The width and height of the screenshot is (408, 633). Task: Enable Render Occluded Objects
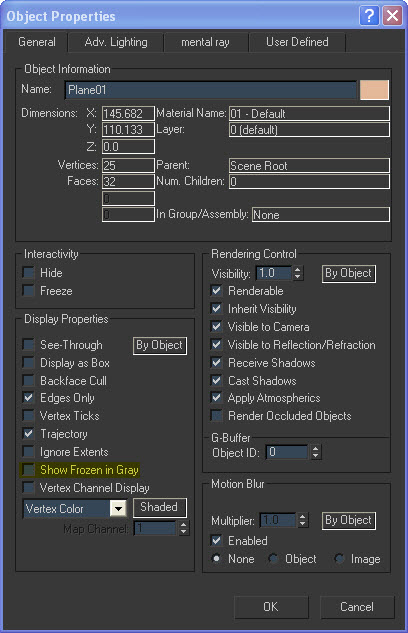217,415
